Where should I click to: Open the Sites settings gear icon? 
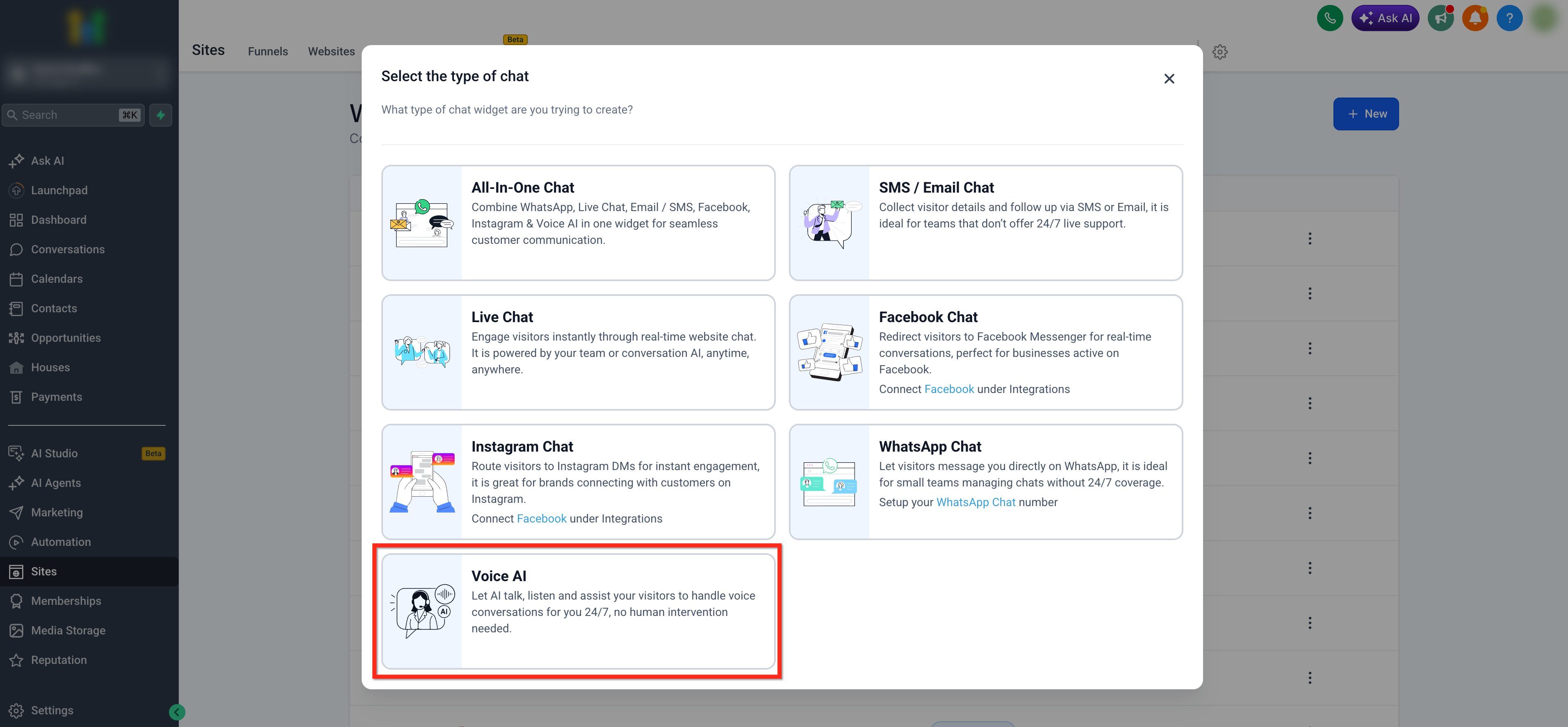pos(1219,52)
